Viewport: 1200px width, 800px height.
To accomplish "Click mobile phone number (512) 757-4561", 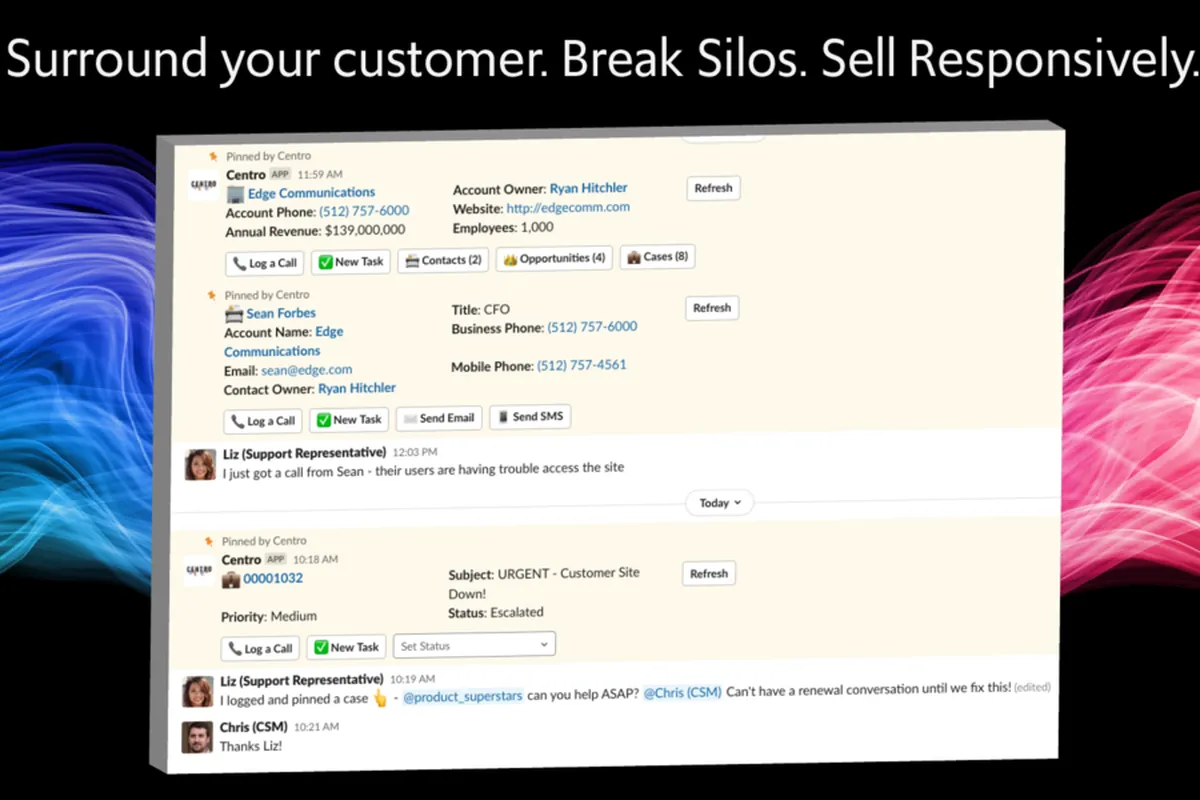I will [x=581, y=366].
